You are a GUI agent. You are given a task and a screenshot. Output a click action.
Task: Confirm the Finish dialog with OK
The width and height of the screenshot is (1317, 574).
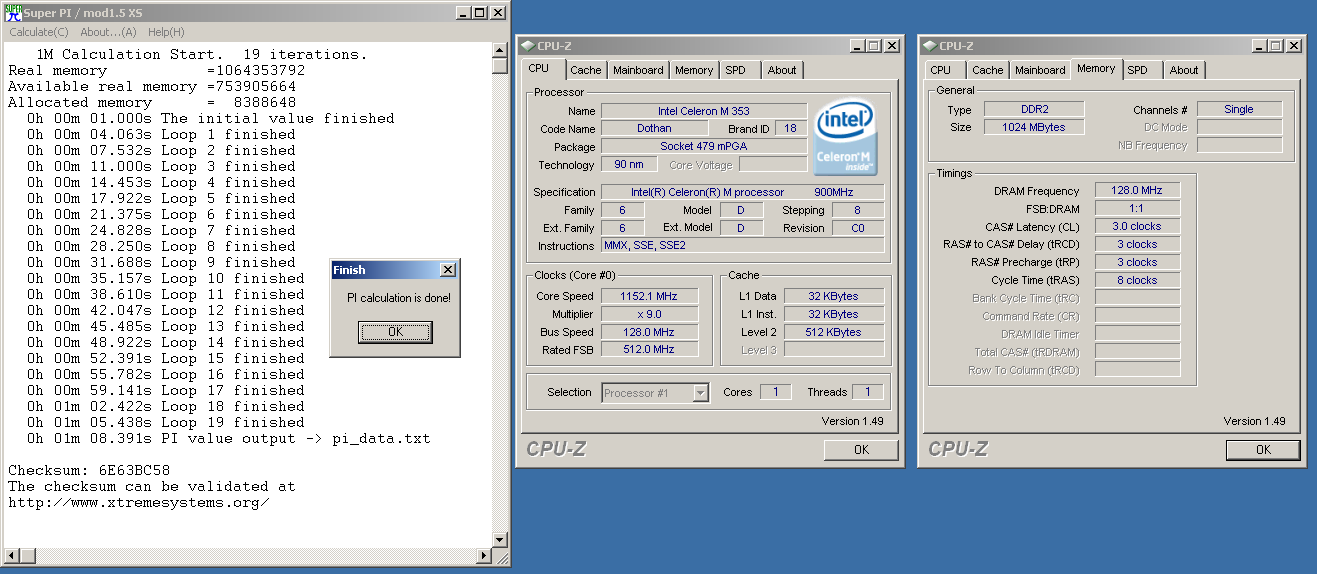pyautogui.click(x=395, y=332)
